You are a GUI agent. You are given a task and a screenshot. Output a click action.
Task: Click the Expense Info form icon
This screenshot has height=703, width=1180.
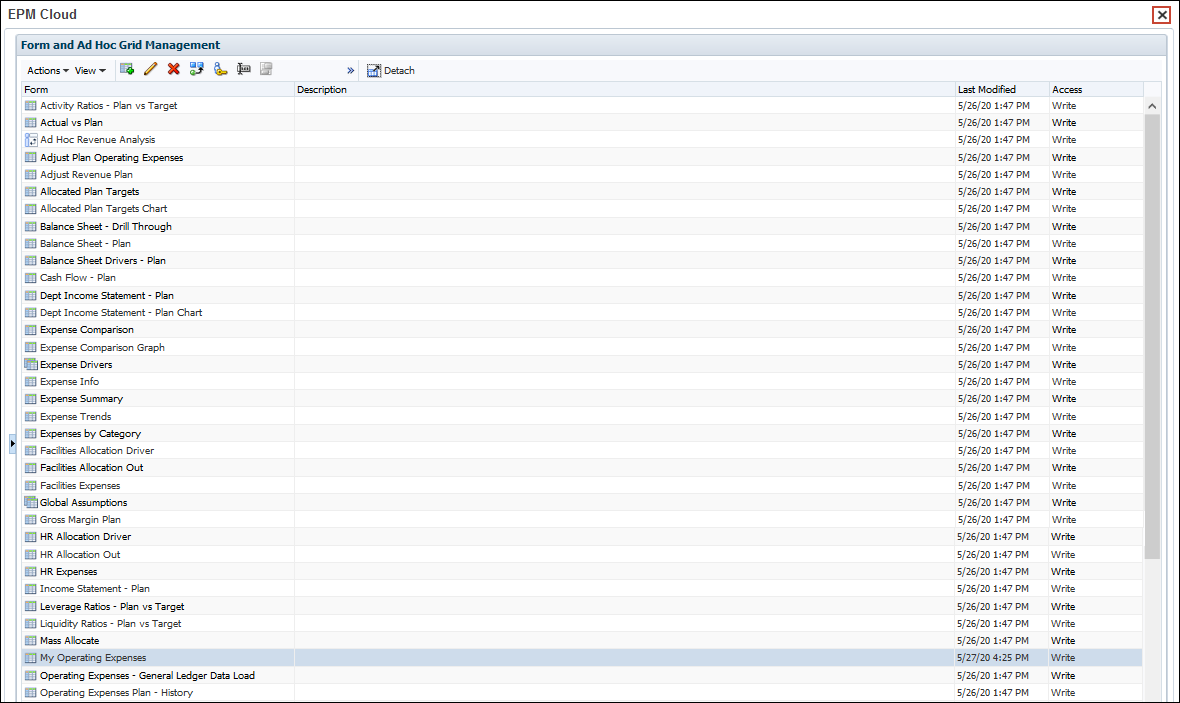pyautogui.click(x=31, y=382)
